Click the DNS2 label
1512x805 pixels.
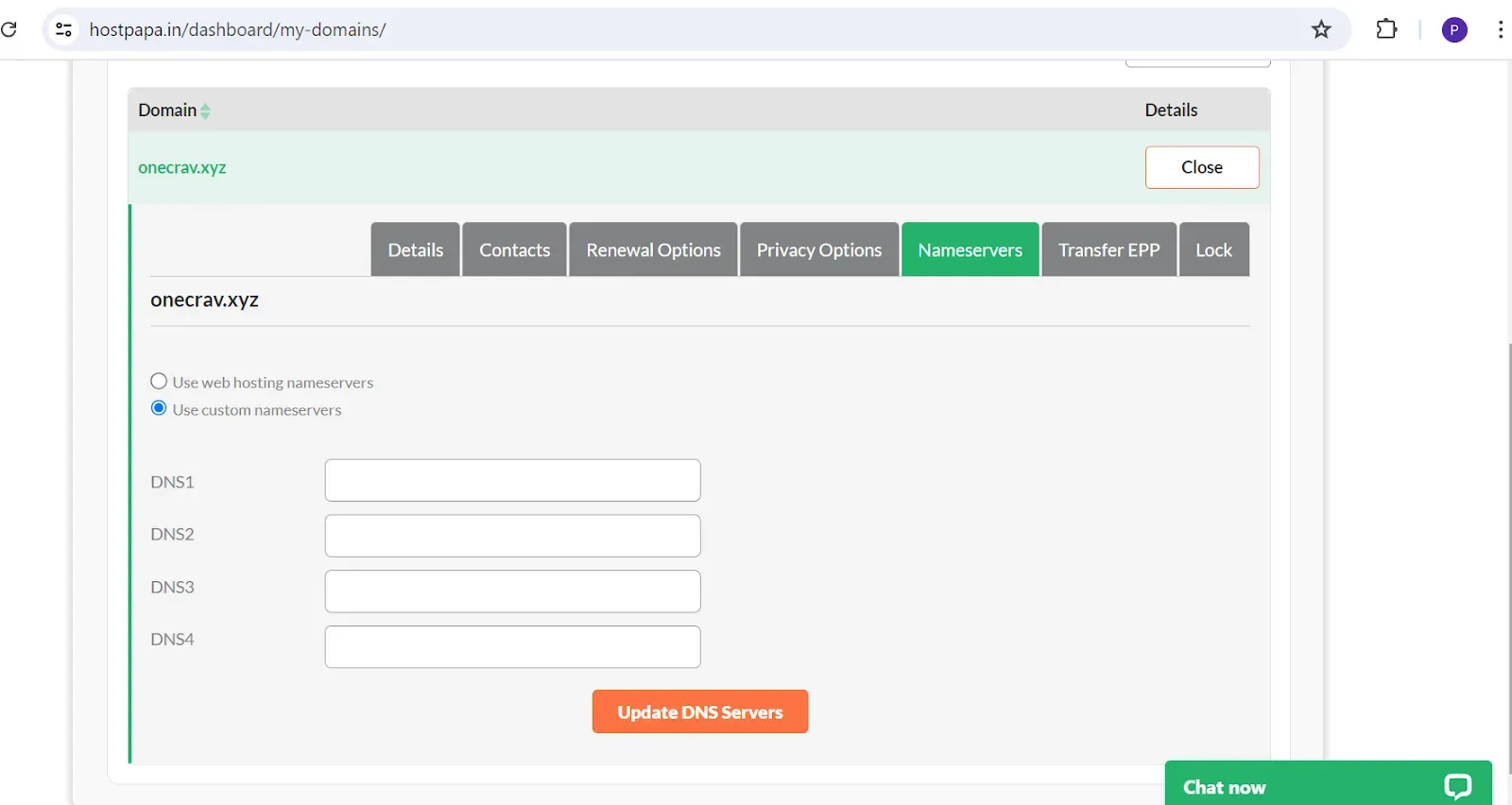point(172,534)
